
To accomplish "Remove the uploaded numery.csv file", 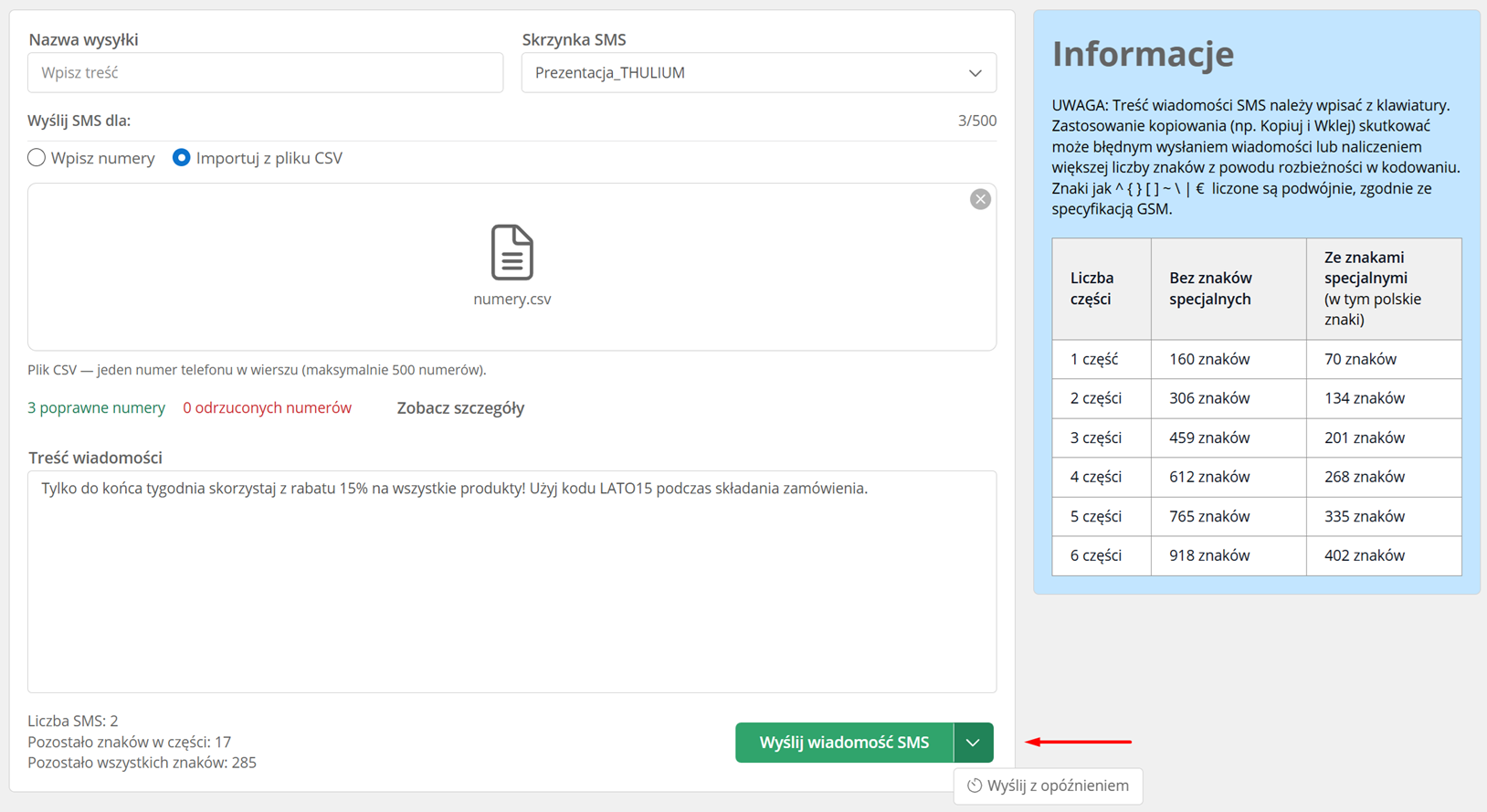I will pyautogui.click(x=980, y=199).
